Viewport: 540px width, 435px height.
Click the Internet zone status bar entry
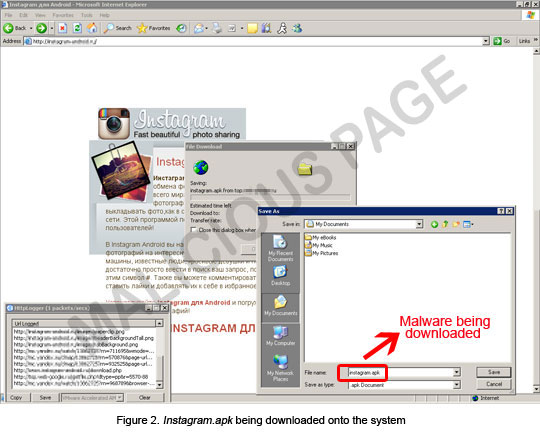tap(486, 398)
